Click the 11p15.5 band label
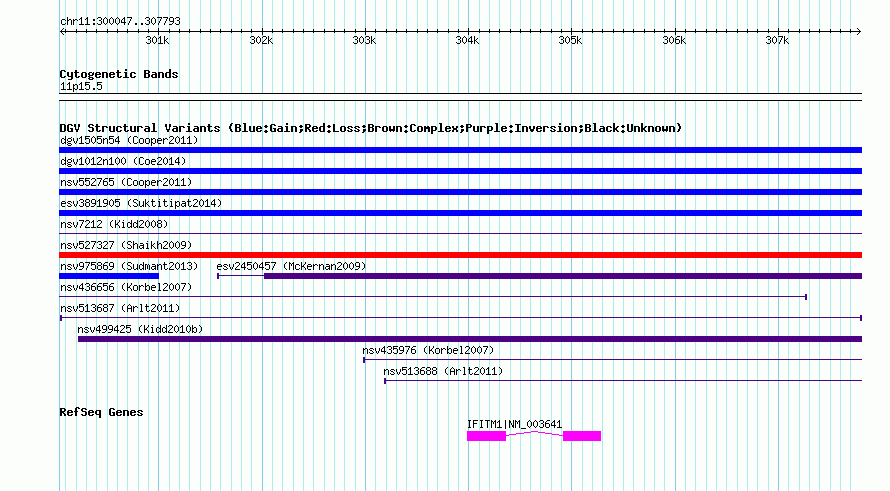Viewport: 890px width, 491px height. tap(81, 86)
